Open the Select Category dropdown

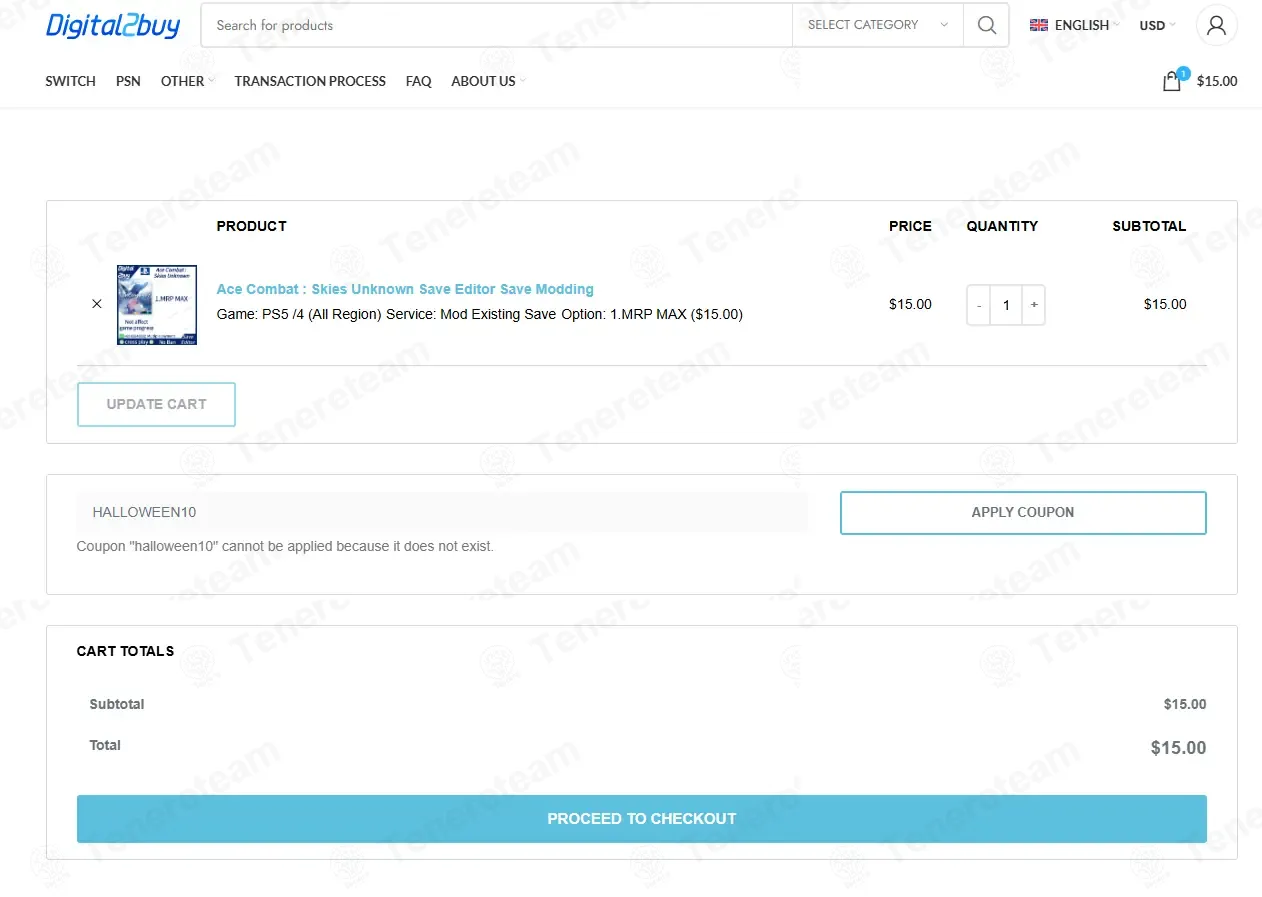click(x=878, y=25)
